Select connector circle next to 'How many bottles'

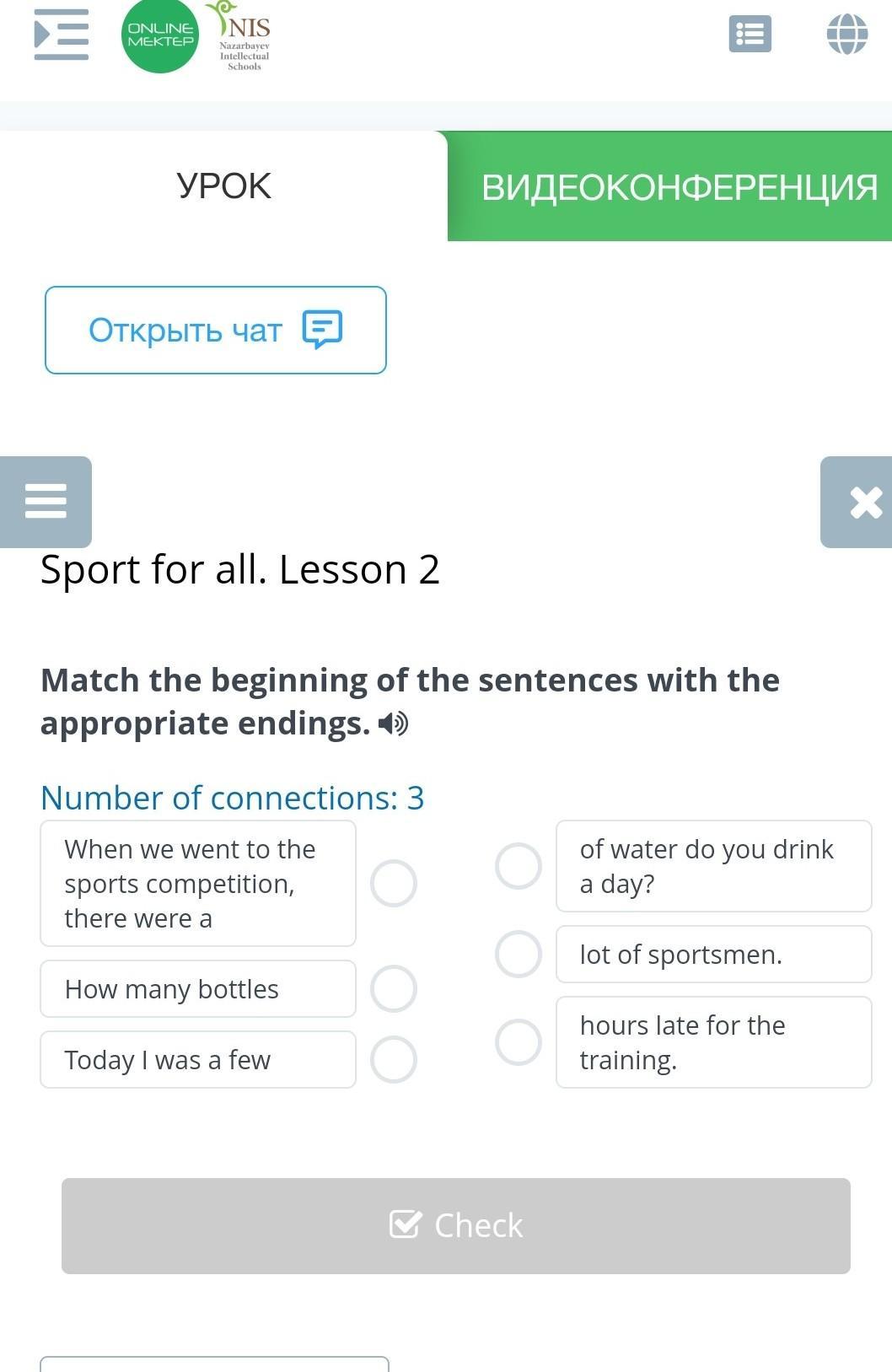pyautogui.click(x=394, y=988)
